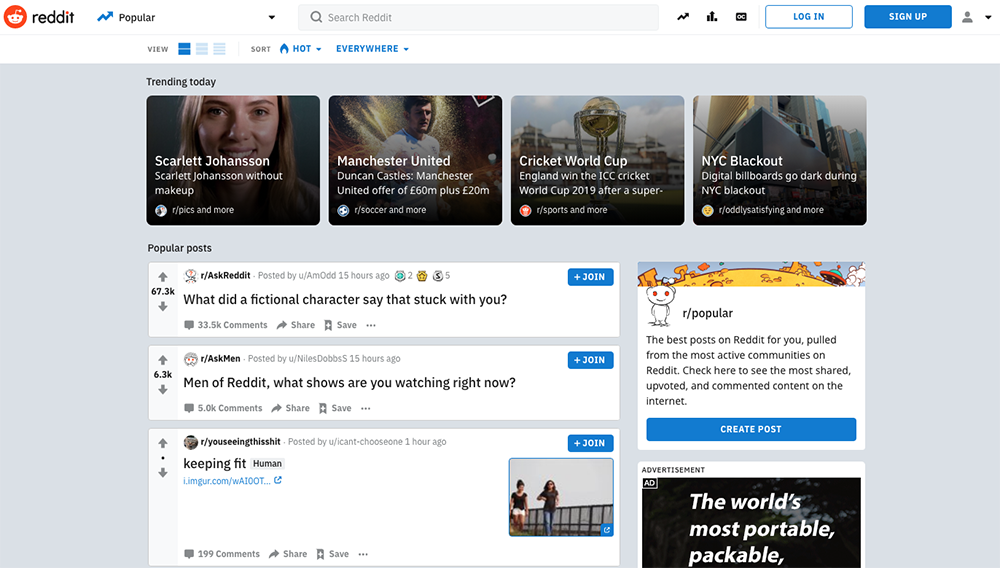Click the closed captions icon in header
The width and height of the screenshot is (1000, 568).
[741, 17]
